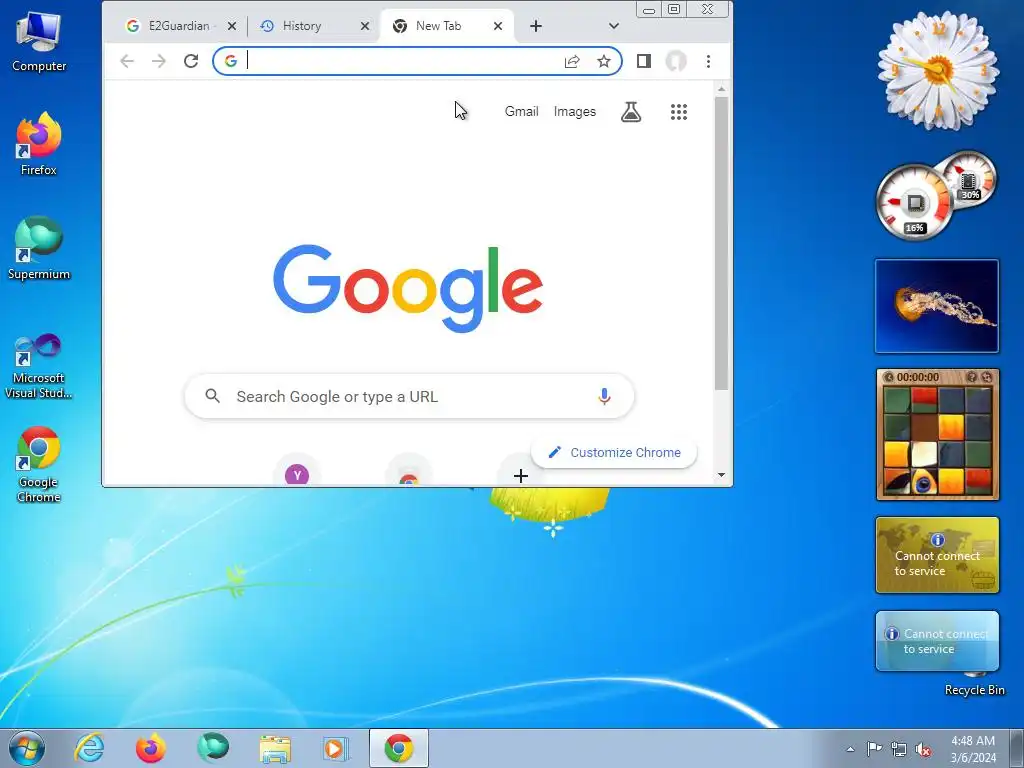Open the Google Chrome desktop shortcut
Screen dimensions: 1024x768
pyautogui.click(x=39, y=465)
